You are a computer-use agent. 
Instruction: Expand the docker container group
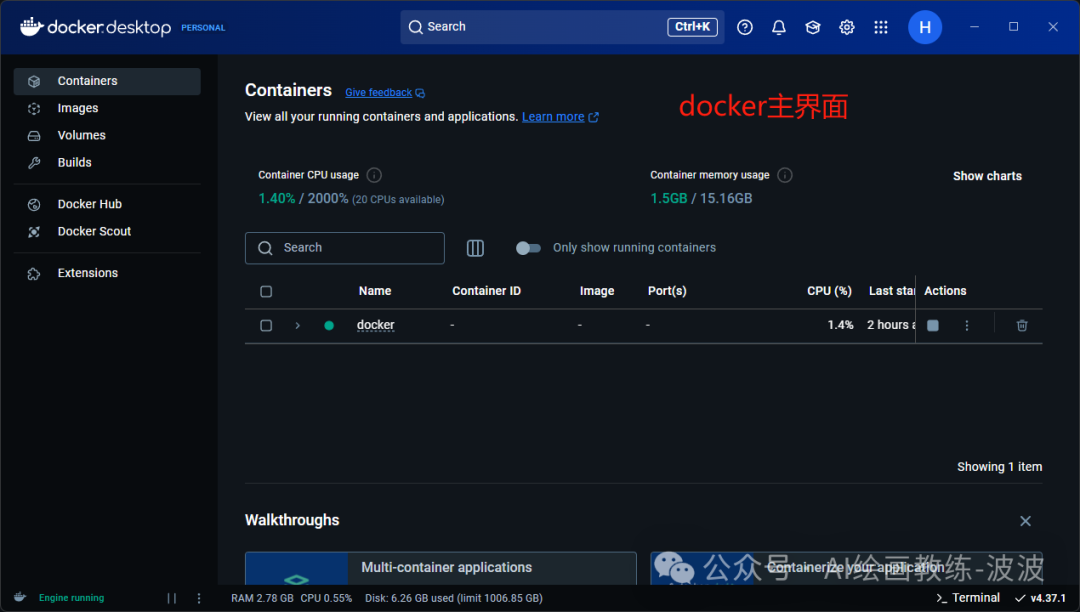pos(298,326)
